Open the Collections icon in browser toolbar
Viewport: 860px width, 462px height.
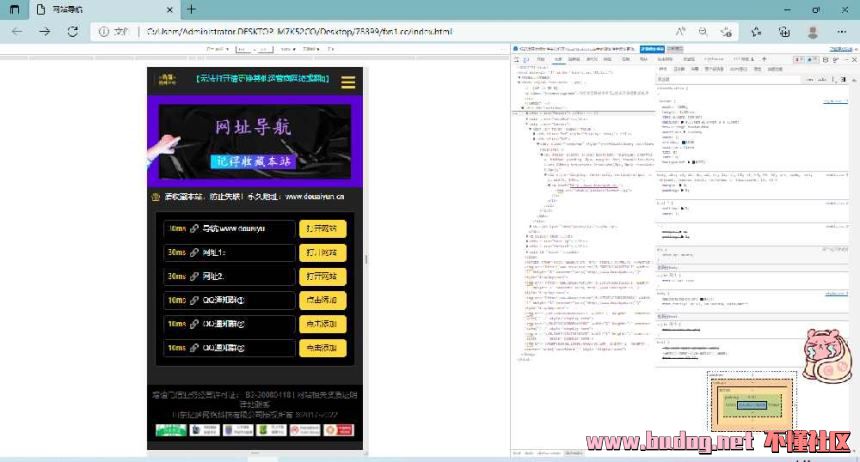pyautogui.click(x=784, y=32)
